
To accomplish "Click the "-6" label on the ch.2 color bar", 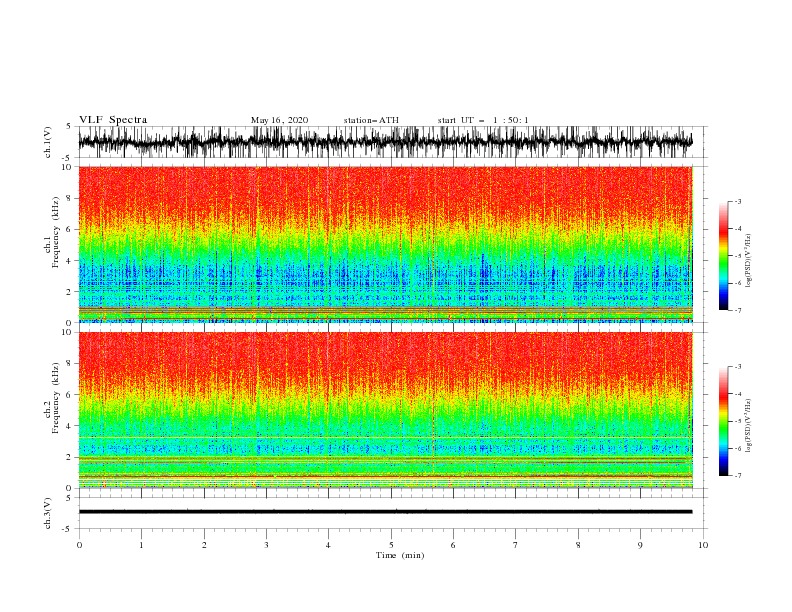I will [x=737, y=448].
